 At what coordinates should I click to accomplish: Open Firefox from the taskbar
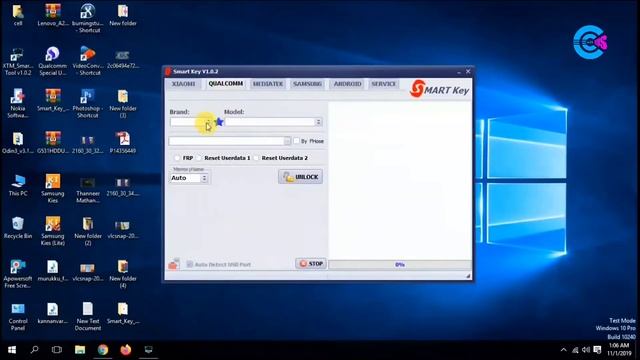pos(126,350)
